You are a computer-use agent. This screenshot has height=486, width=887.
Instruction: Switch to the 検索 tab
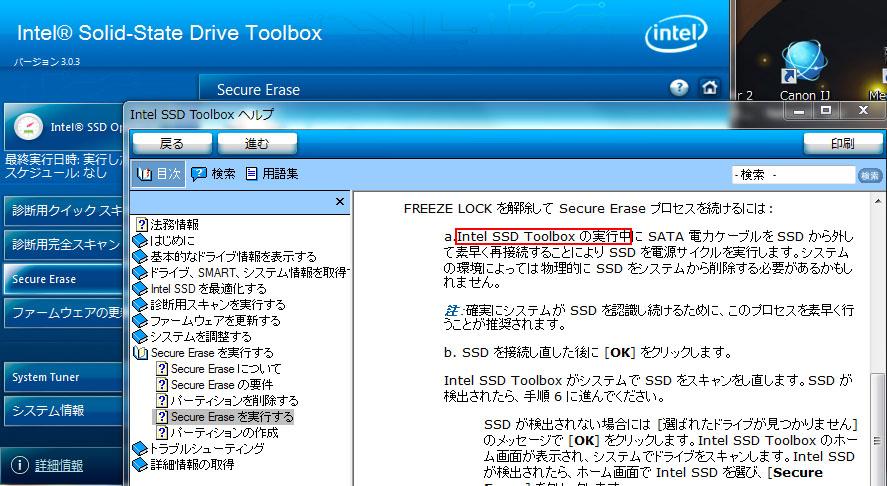click(213, 174)
